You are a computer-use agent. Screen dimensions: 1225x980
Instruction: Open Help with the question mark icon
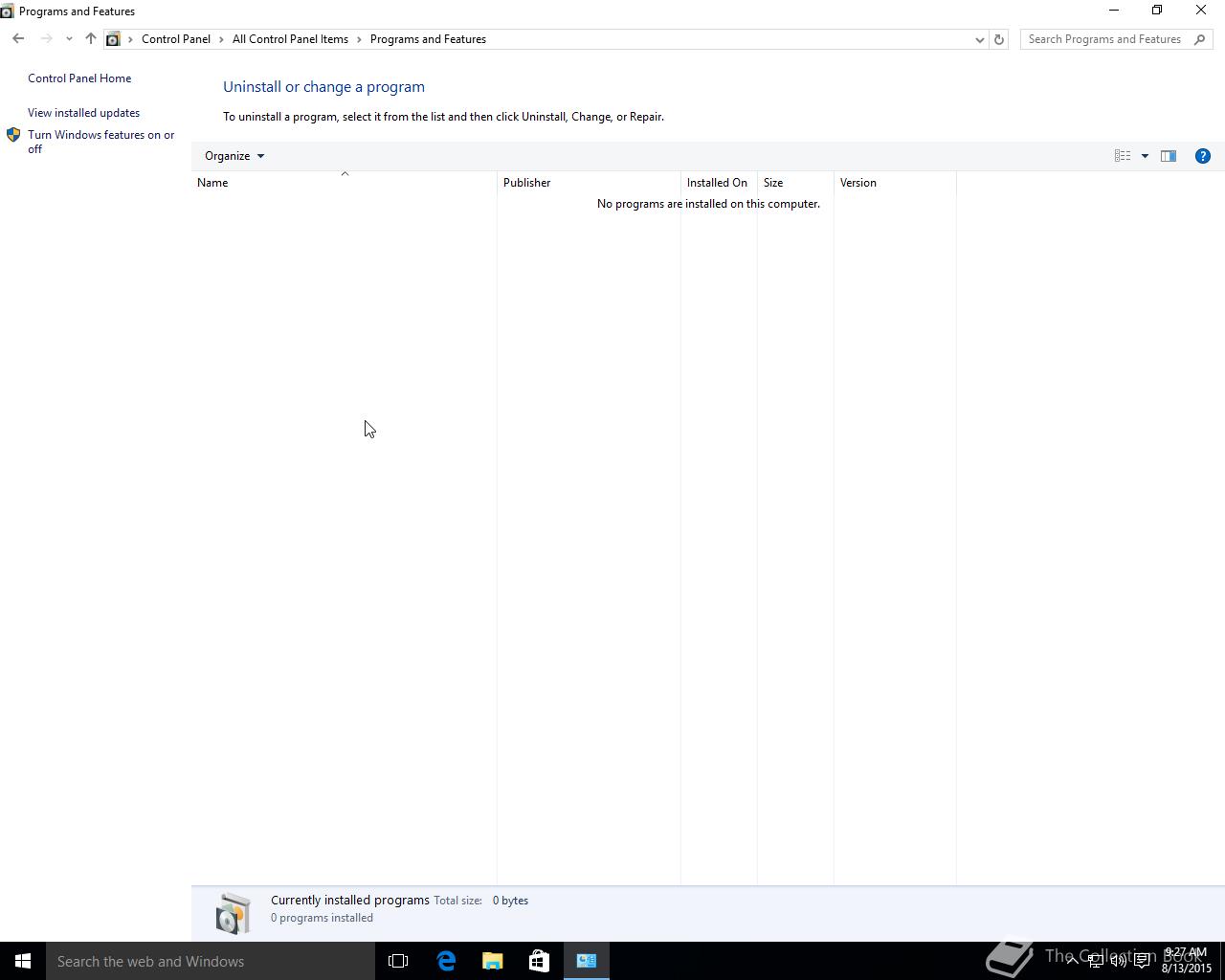point(1203,156)
